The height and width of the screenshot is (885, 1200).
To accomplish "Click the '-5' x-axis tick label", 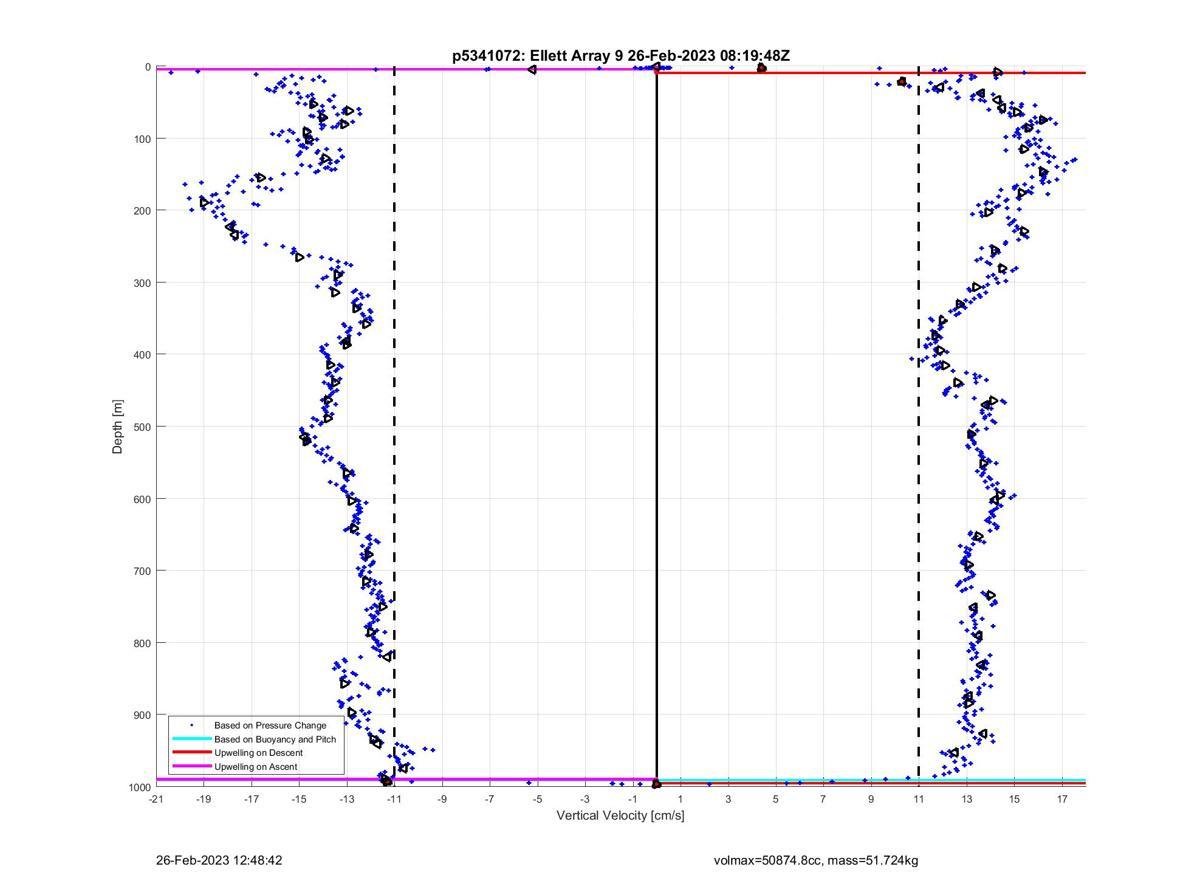I will pos(537,799).
